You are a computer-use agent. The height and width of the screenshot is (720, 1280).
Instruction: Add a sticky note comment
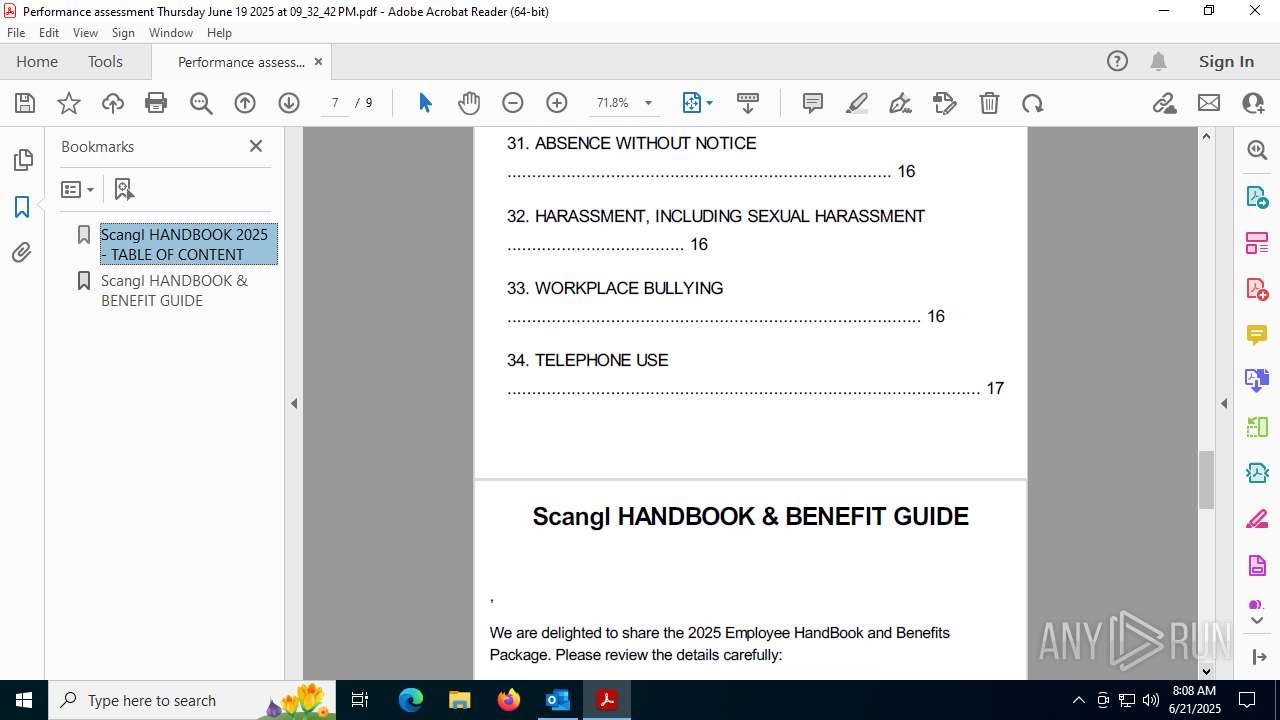click(x=813, y=103)
